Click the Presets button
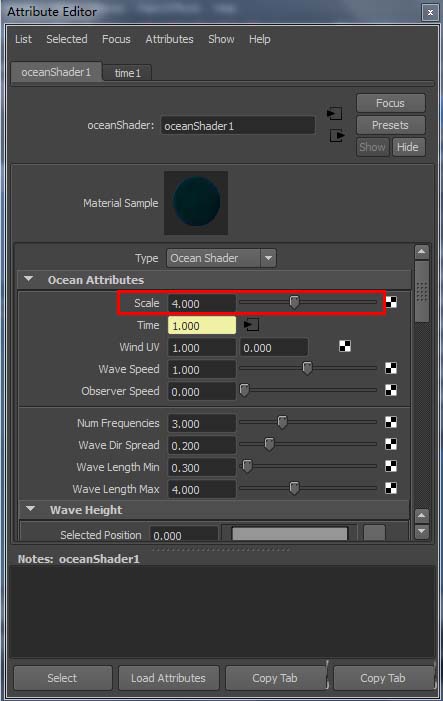This screenshot has height=701, width=443. [391, 125]
